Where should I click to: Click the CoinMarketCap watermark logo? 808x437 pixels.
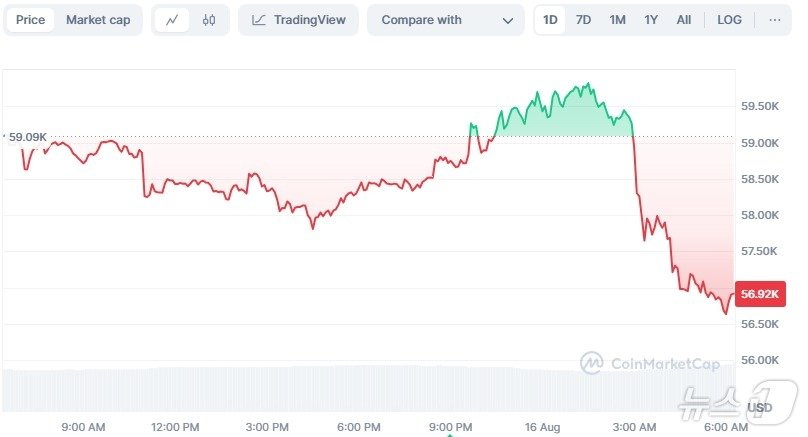point(650,364)
